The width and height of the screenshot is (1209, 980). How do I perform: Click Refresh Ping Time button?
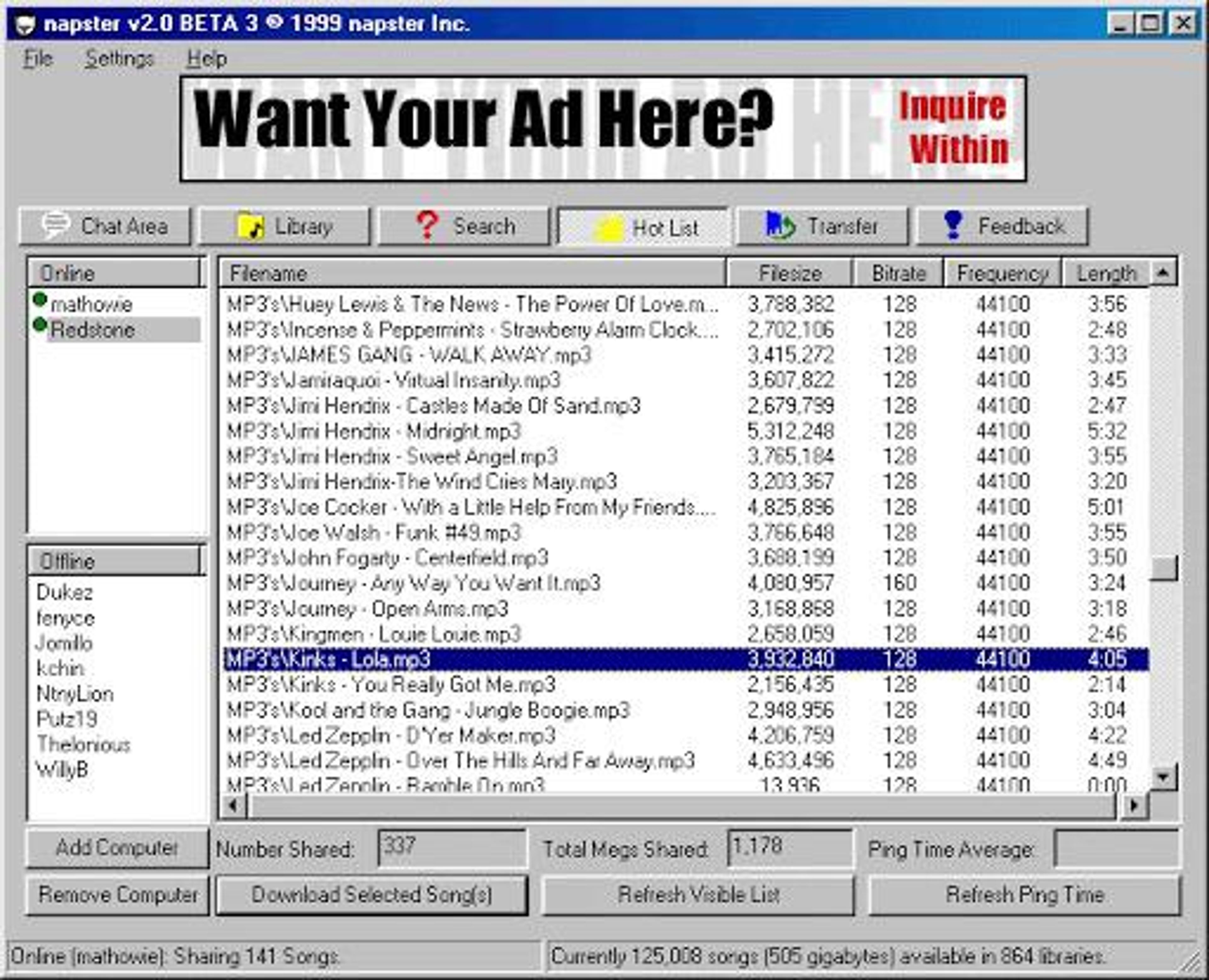click(x=1024, y=895)
